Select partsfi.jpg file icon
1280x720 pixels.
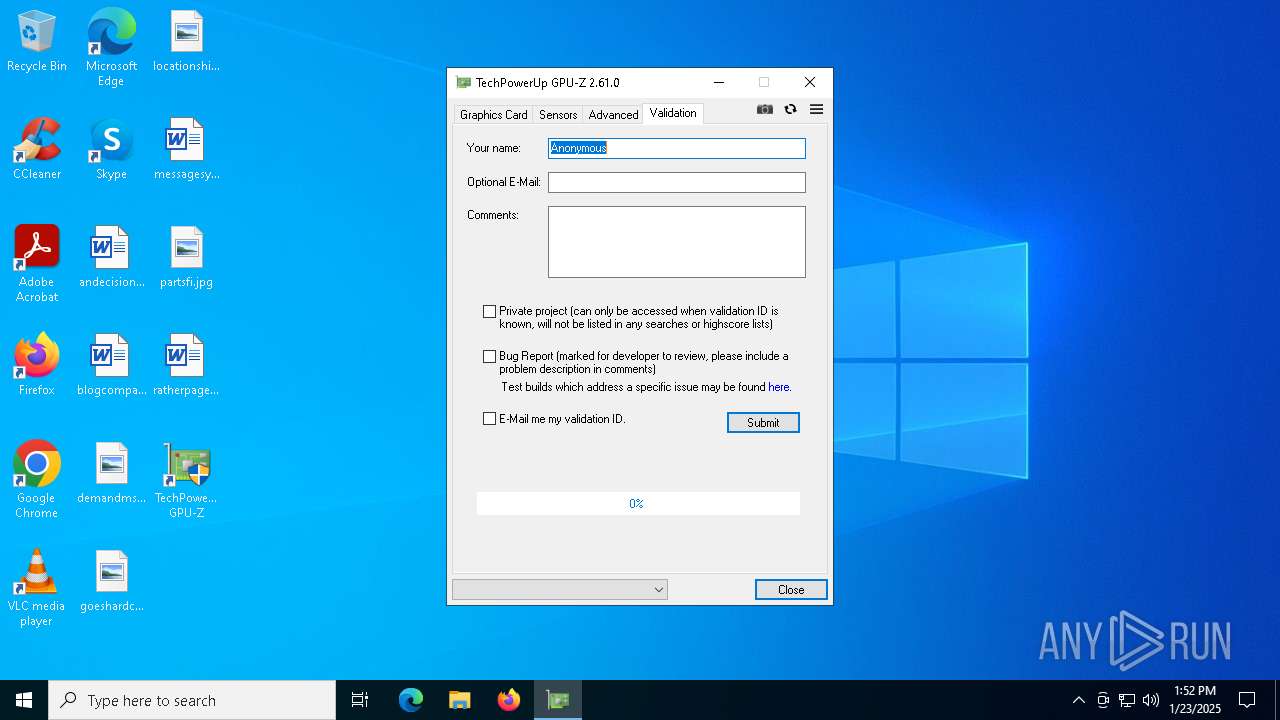click(186, 258)
